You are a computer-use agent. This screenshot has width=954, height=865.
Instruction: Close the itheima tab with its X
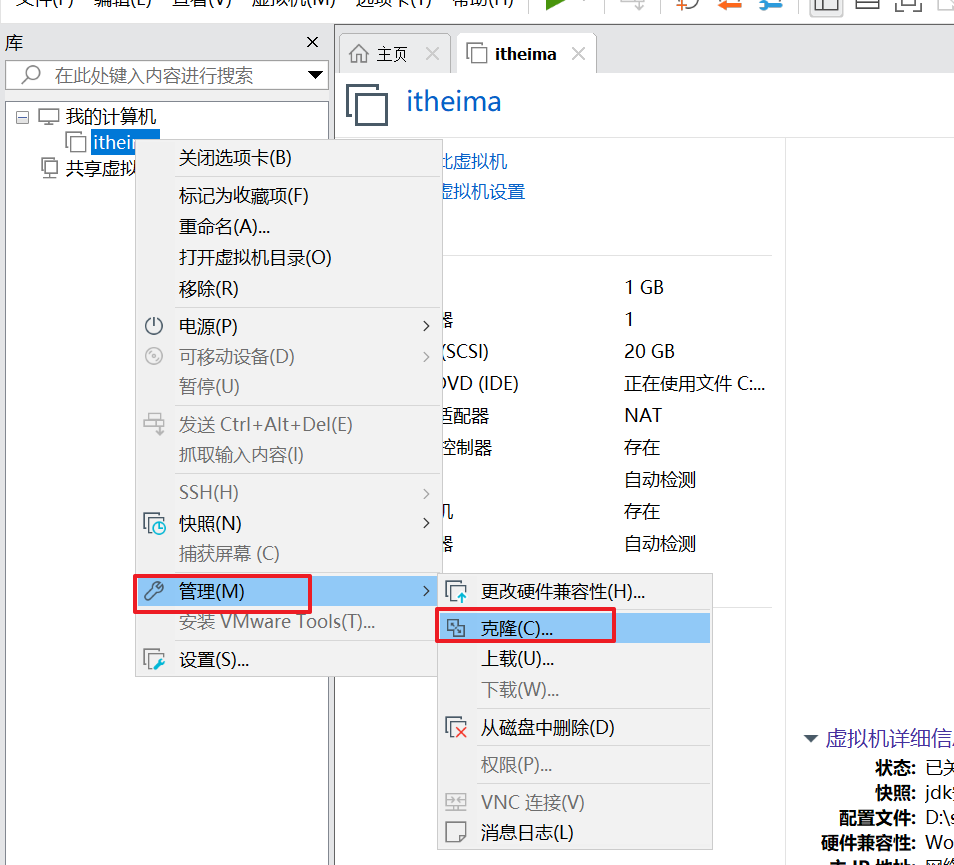(x=579, y=54)
